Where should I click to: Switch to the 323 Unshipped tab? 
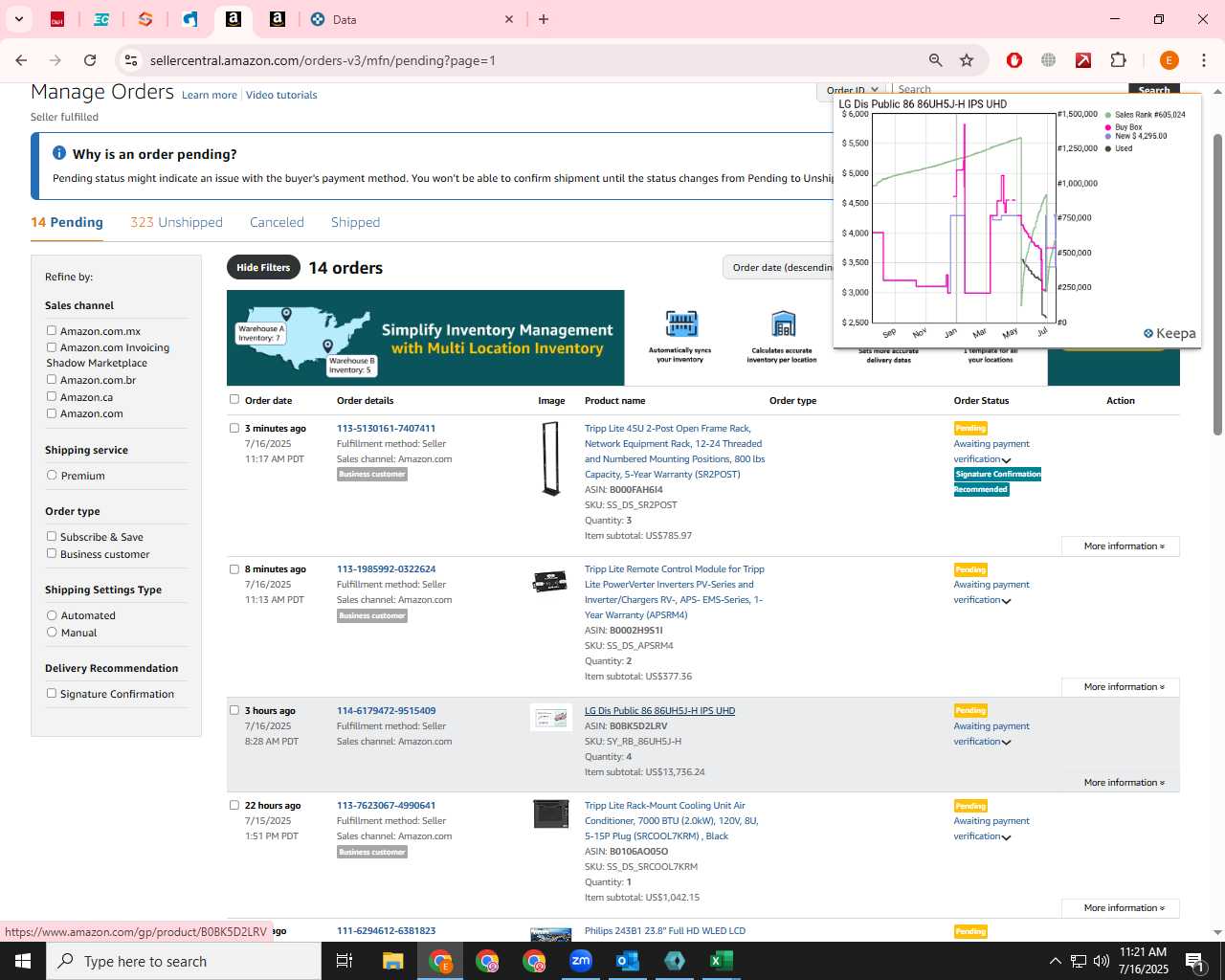176,222
